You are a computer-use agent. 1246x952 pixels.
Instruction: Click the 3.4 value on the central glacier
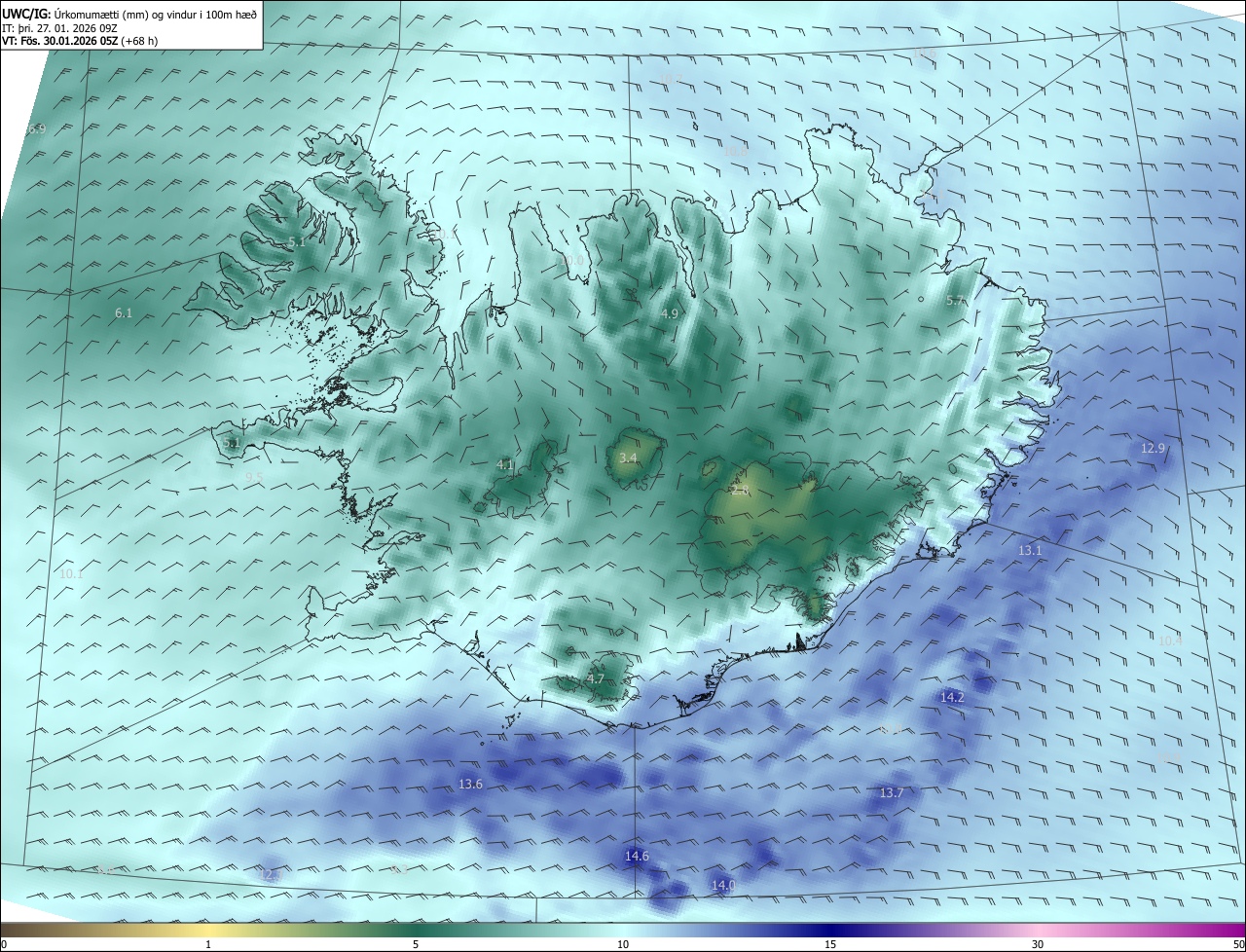pyautogui.click(x=628, y=458)
